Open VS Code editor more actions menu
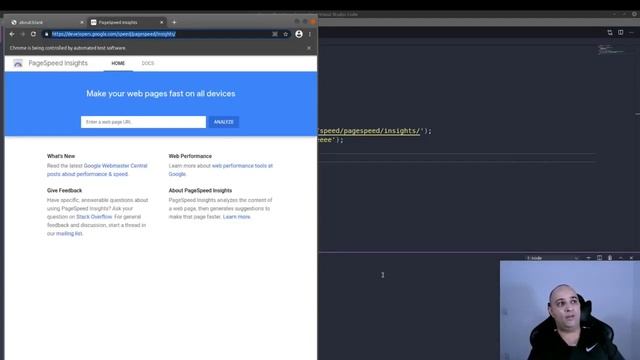 pos(631,32)
